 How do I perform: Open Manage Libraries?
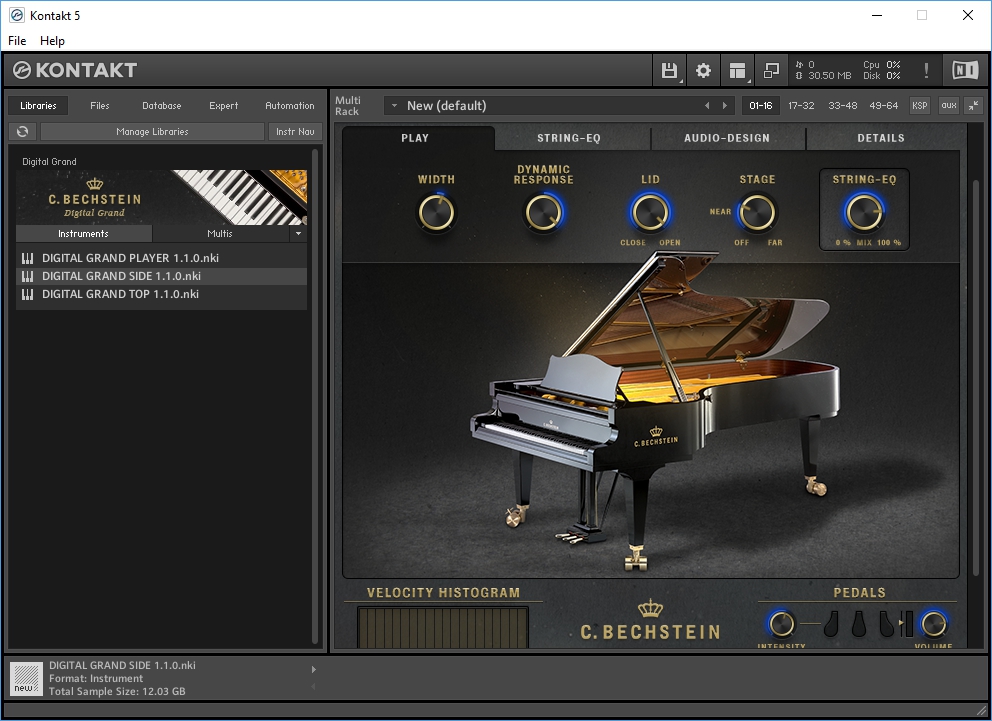point(152,132)
